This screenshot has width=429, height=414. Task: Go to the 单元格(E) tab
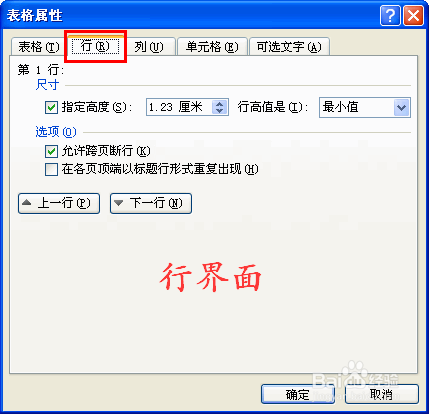[x=212, y=47]
